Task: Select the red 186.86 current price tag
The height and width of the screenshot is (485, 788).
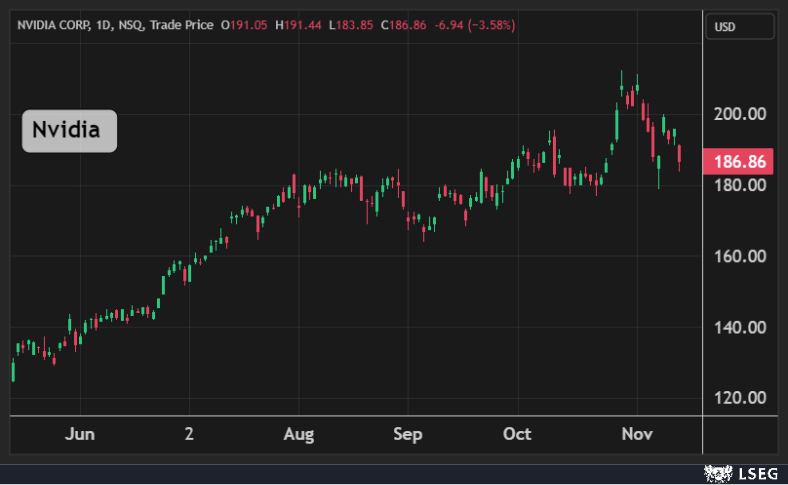Action: coord(739,161)
